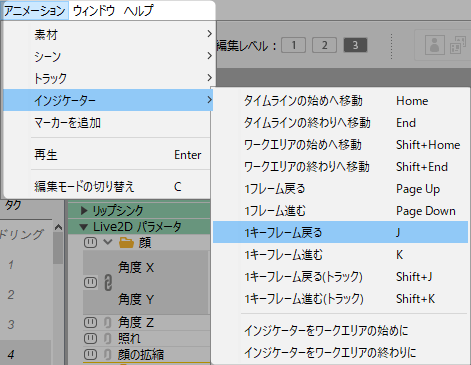Toggle the 顔の拡縮 row button
471x365 pixels.
pyautogui.click(x=90, y=354)
